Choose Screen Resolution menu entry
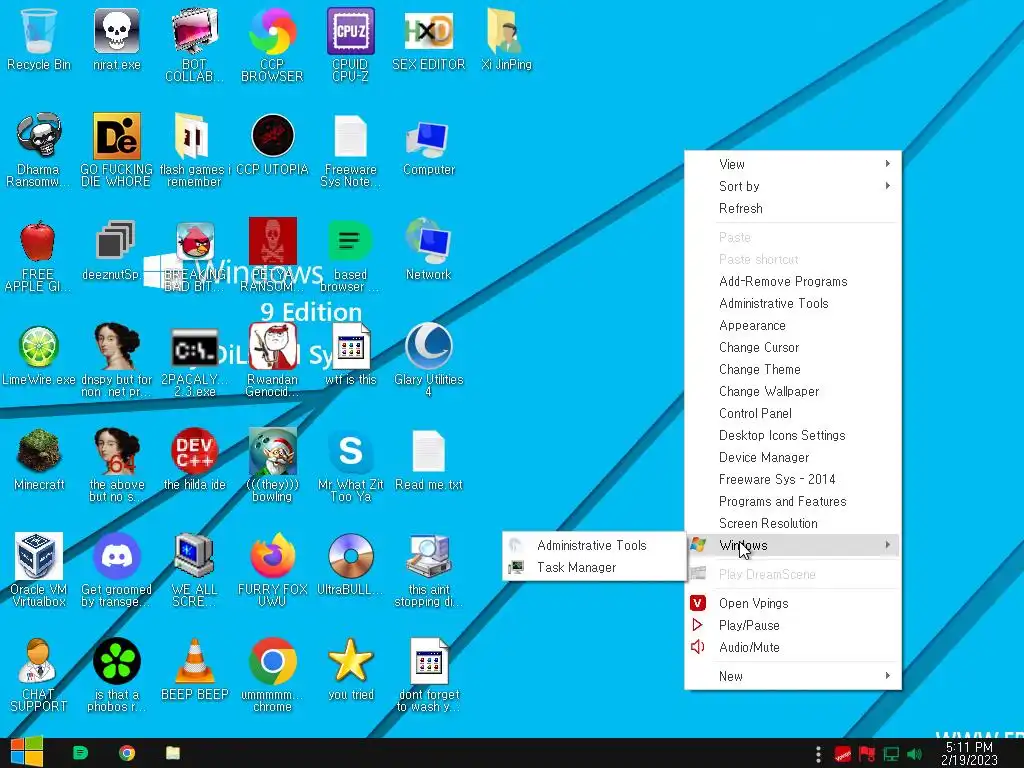The height and width of the screenshot is (768, 1024). pyautogui.click(x=793, y=523)
